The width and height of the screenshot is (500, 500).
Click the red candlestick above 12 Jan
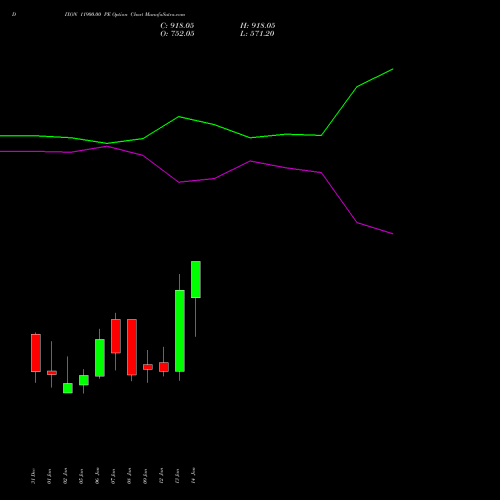[164, 367]
